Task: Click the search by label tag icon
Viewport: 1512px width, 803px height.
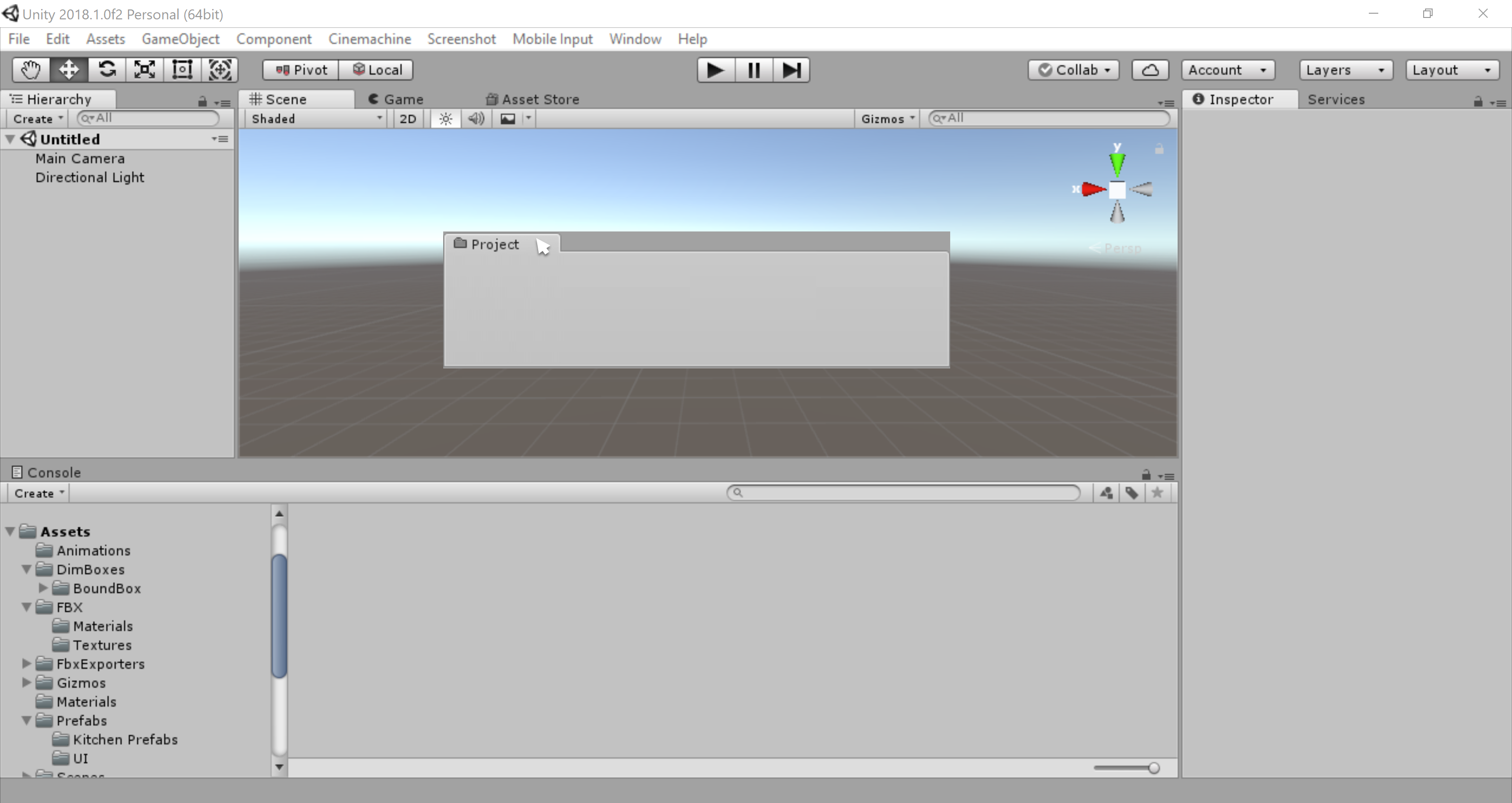Action: 1132,493
